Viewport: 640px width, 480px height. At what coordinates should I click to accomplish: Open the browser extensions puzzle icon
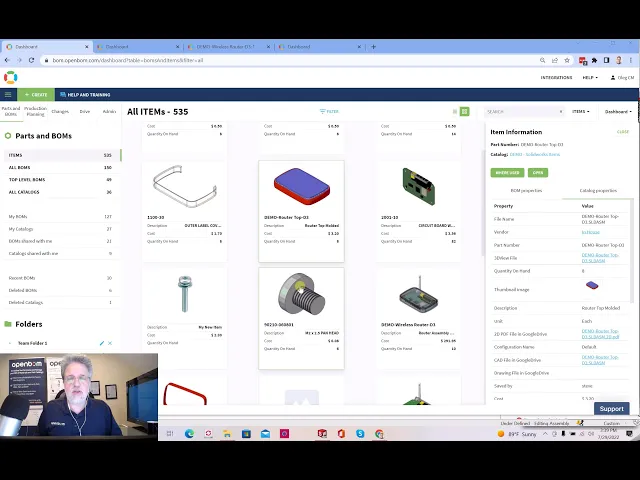(x=595, y=60)
